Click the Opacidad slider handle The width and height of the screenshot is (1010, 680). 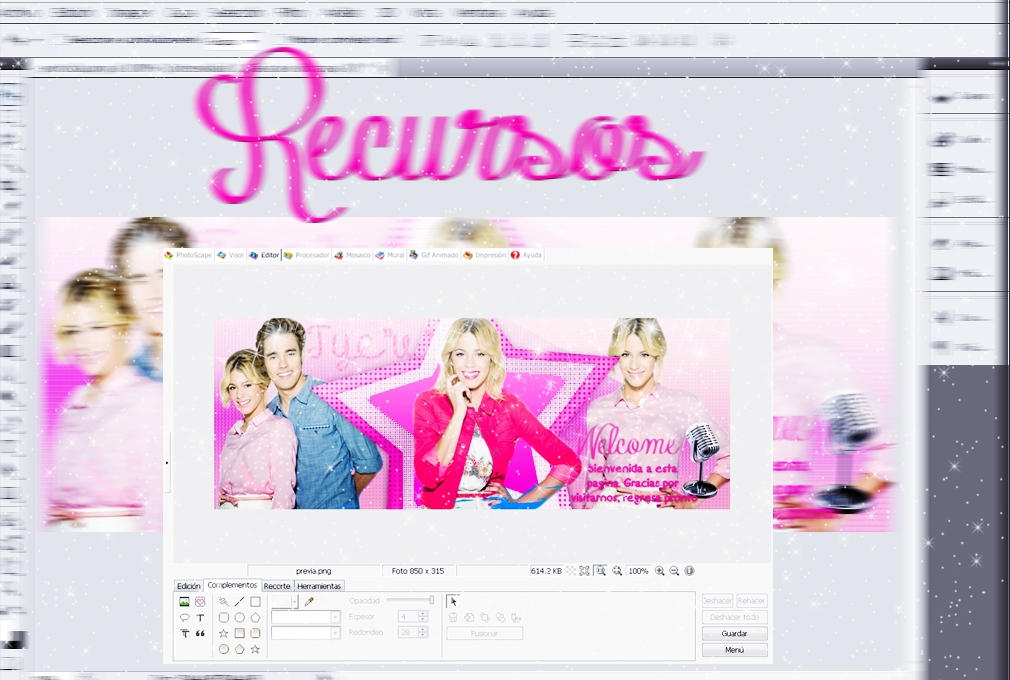click(432, 600)
